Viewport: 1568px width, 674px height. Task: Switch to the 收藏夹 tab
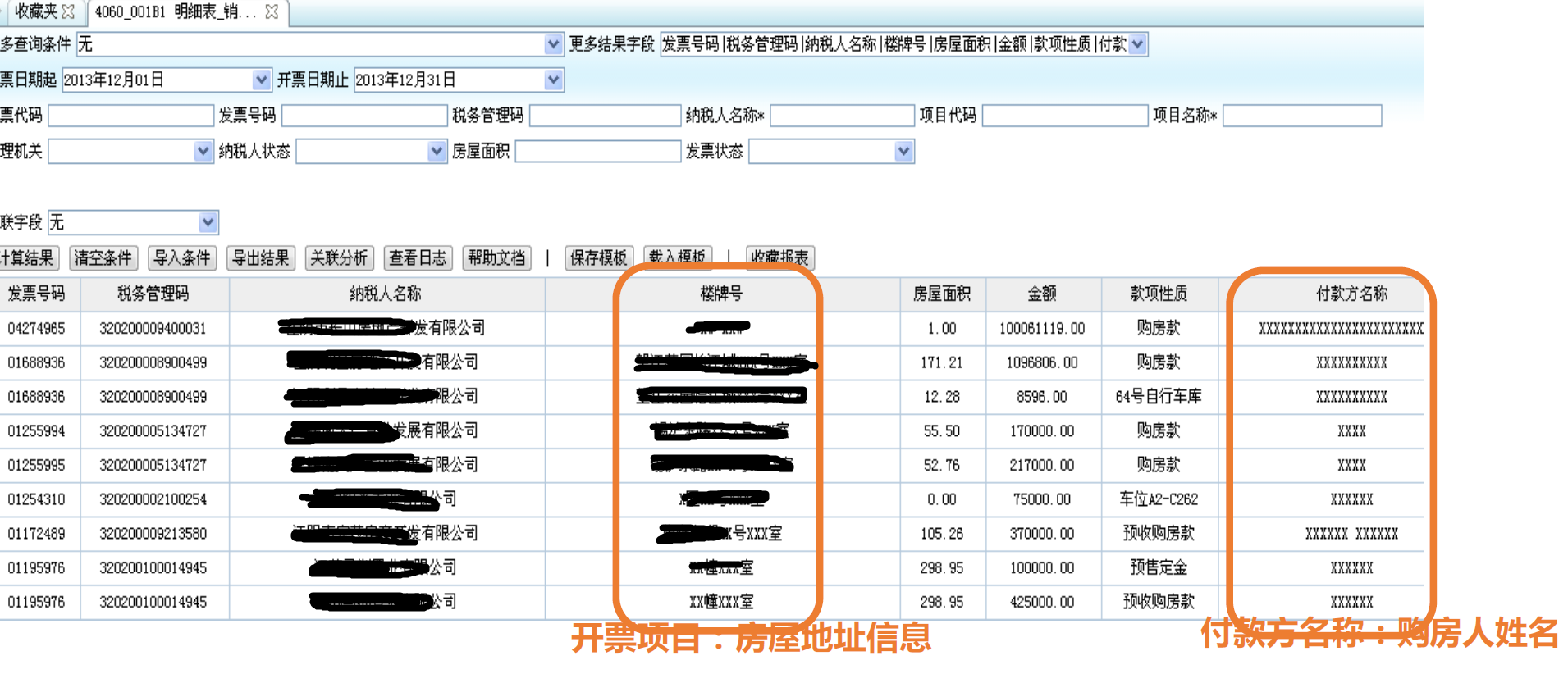click(35, 11)
